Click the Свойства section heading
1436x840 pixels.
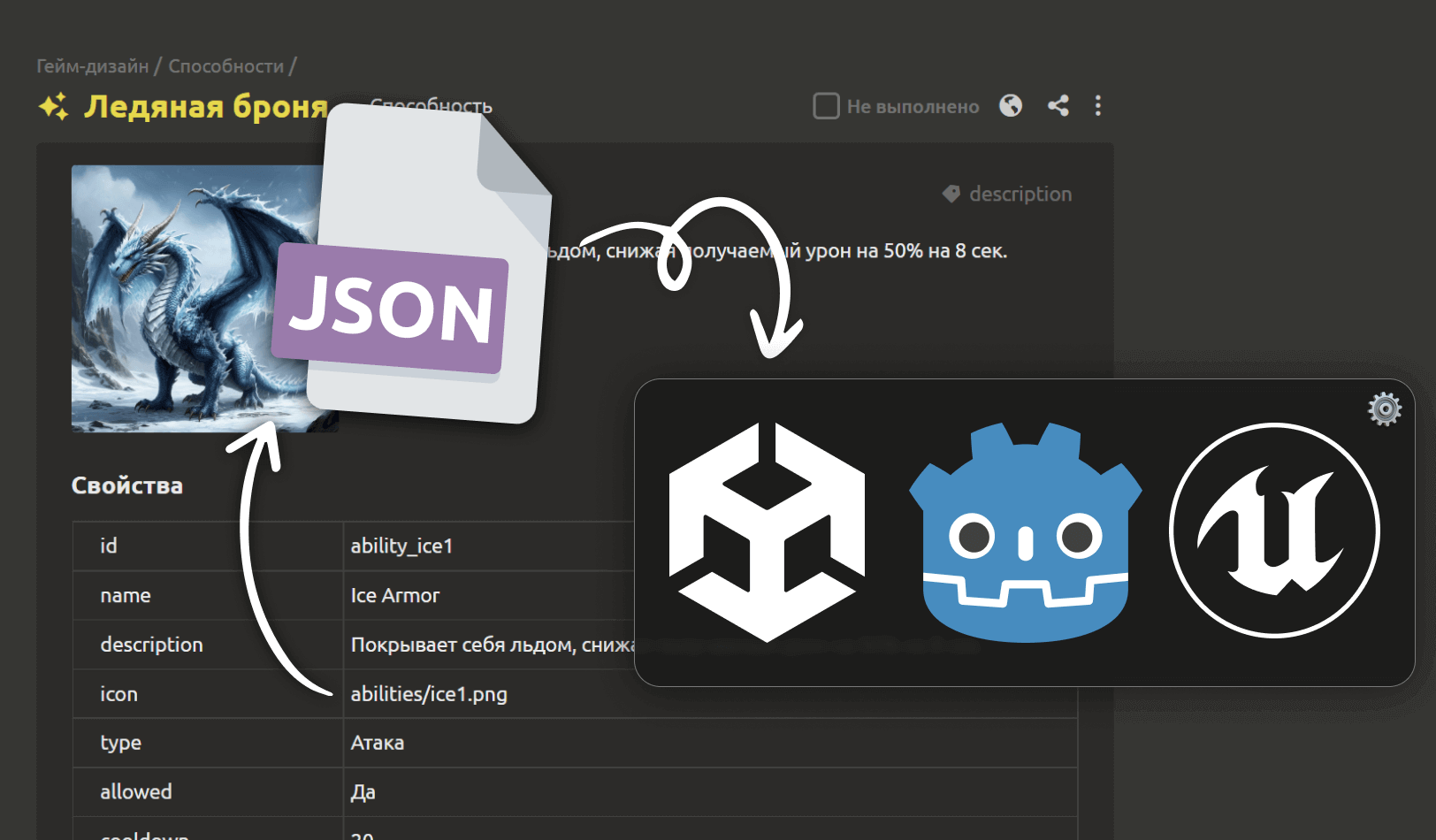pos(127,485)
